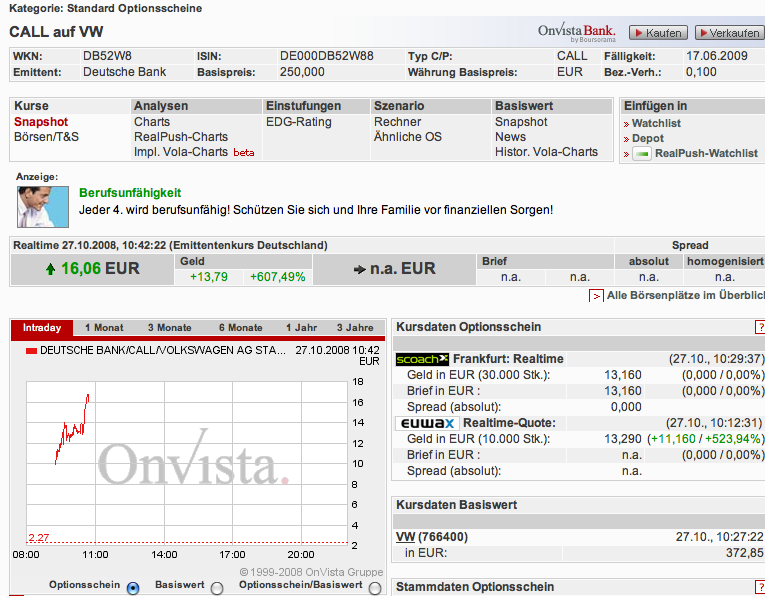Select the Basiswert radio button
This screenshot has height=596, width=765.
(x=217, y=588)
